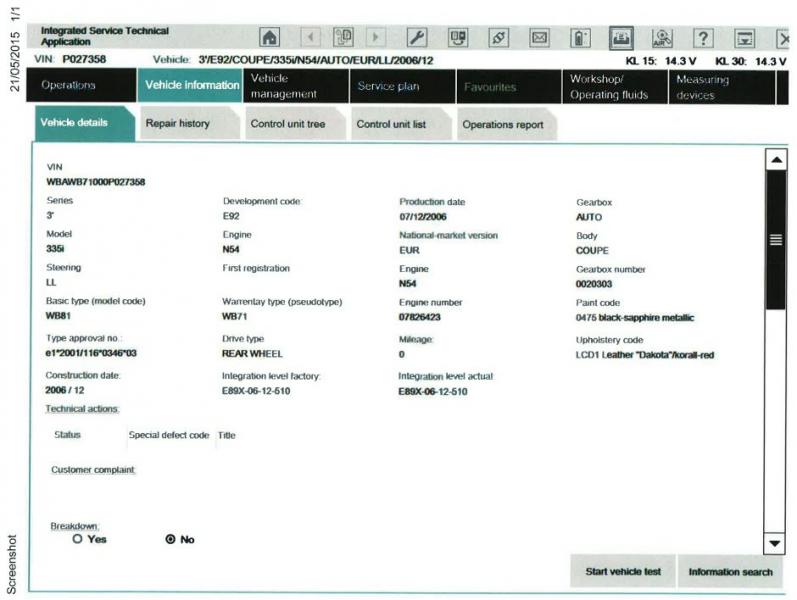Viewport: 797px width, 600px height.
Task: Switch to Measuring devices tab
Action: point(722,87)
